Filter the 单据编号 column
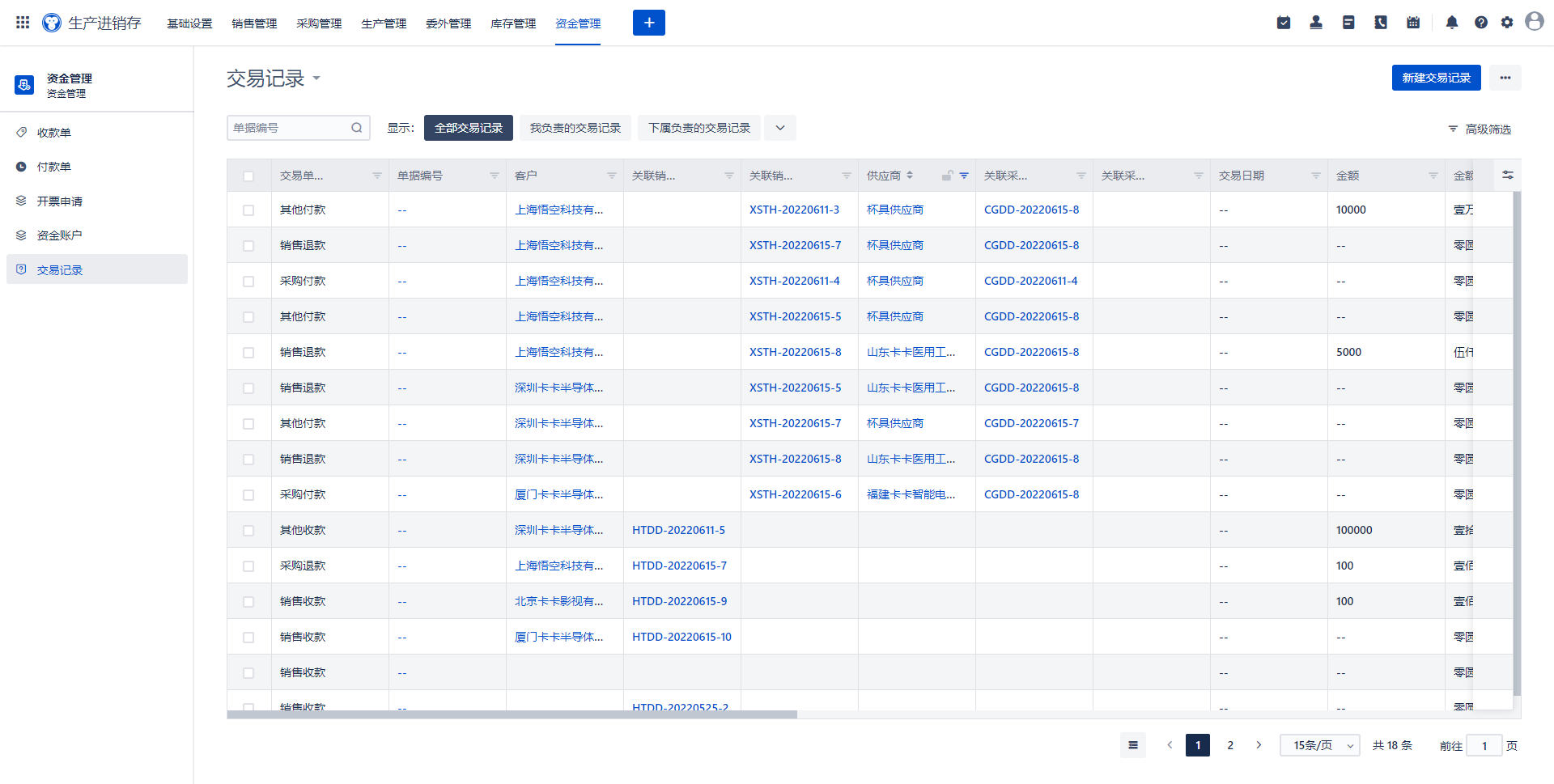Screen dimensions: 1554x784 click(495, 176)
